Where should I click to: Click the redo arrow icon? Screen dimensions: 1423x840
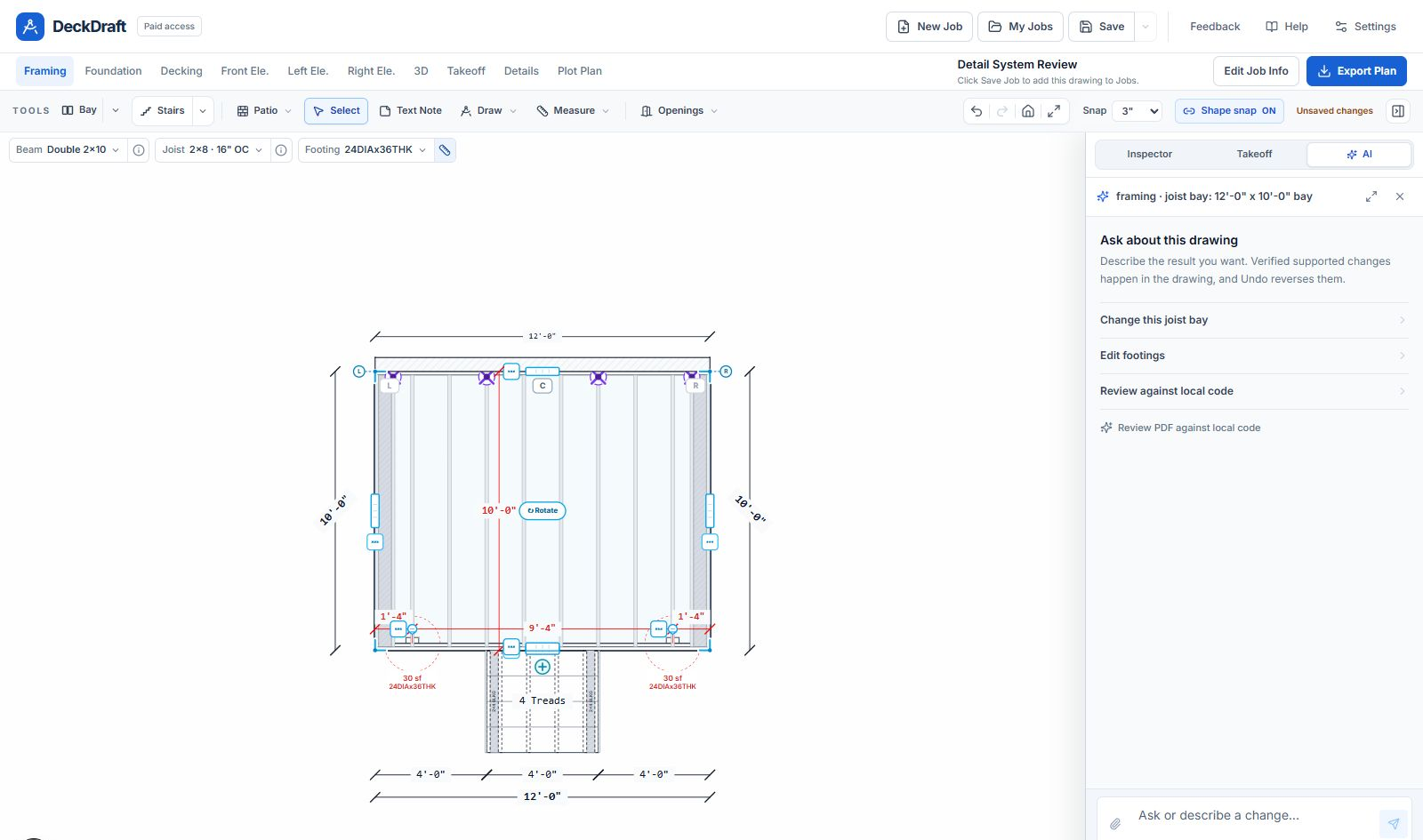(x=1002, y=111)
